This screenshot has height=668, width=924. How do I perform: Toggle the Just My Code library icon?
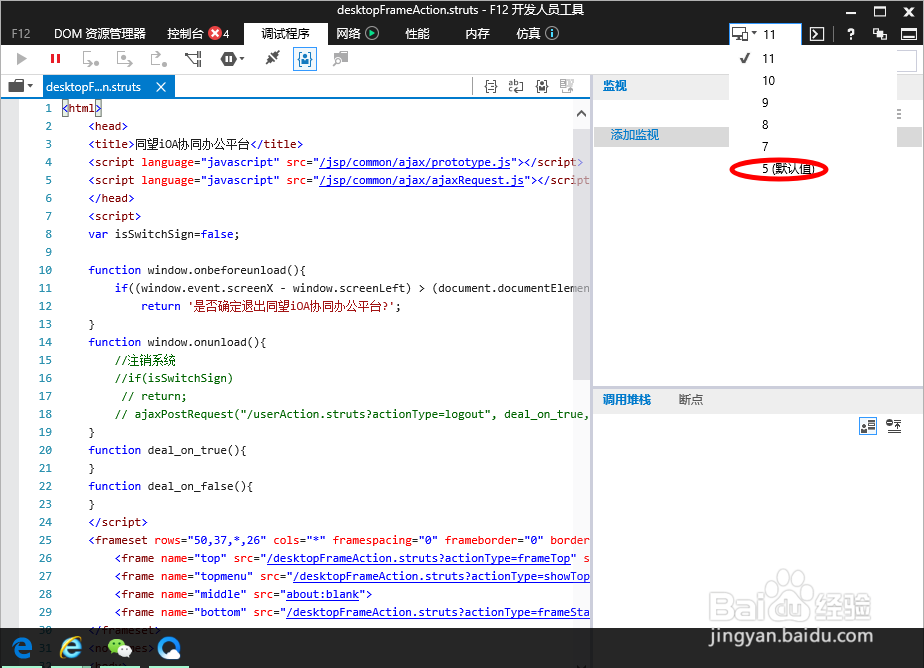pyautogui.click(x=542, y=87)
